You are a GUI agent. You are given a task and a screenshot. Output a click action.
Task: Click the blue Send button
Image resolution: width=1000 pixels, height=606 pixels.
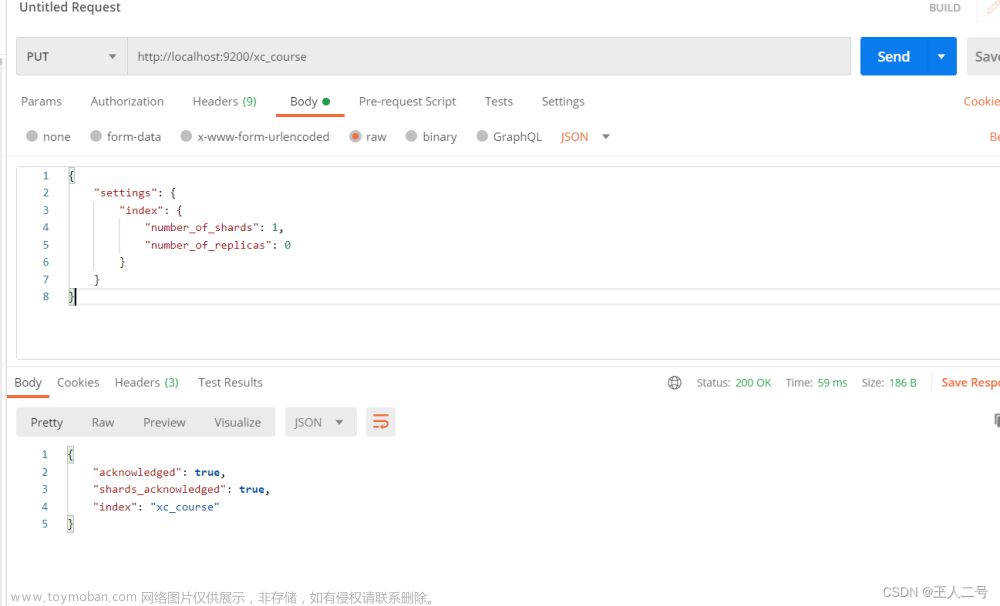(893, 56)
